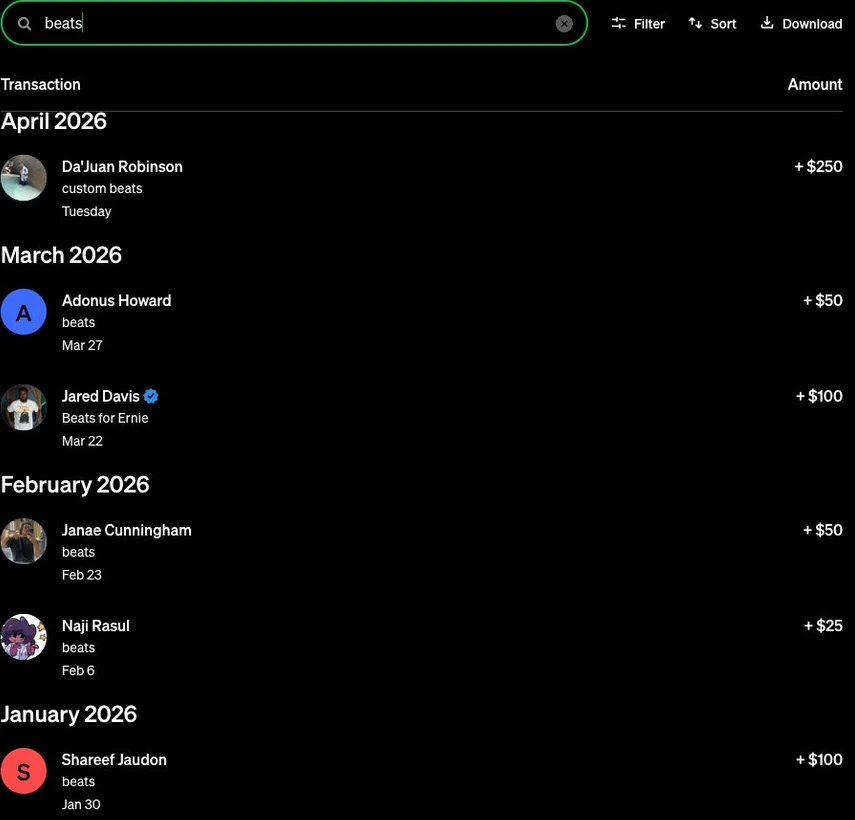Click inside the beats search field
Screen dimensions: 855x820
[294, 23]
